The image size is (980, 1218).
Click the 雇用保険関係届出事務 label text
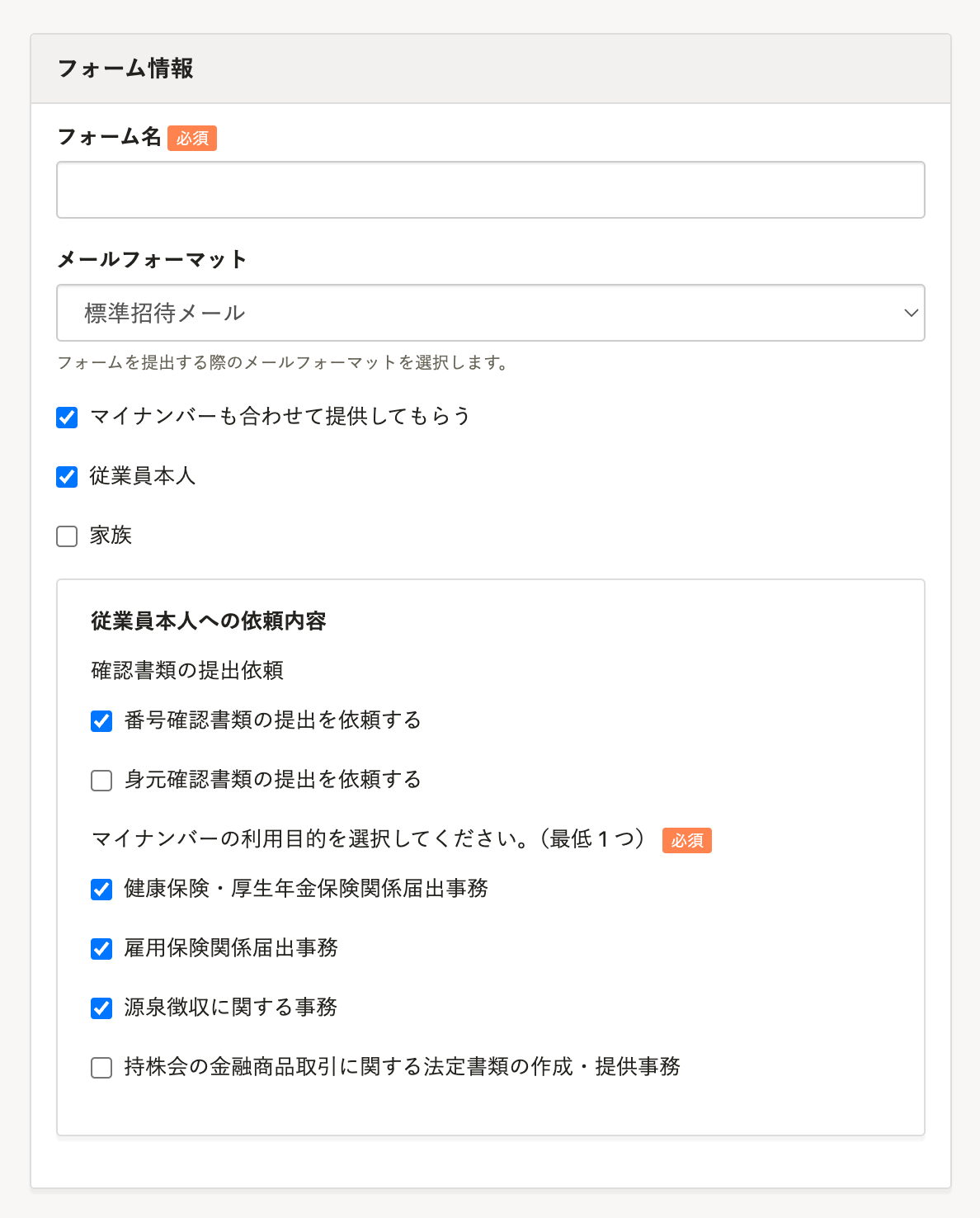(231, 948)
